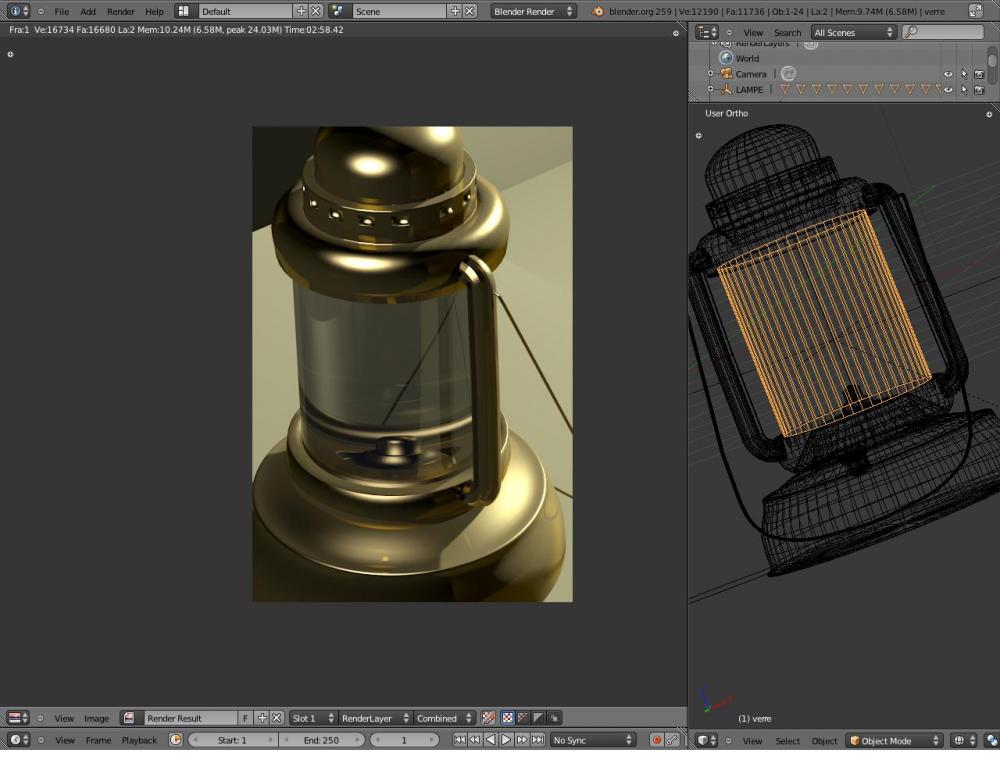Click the End: 250 frame field

pos(321,740)
